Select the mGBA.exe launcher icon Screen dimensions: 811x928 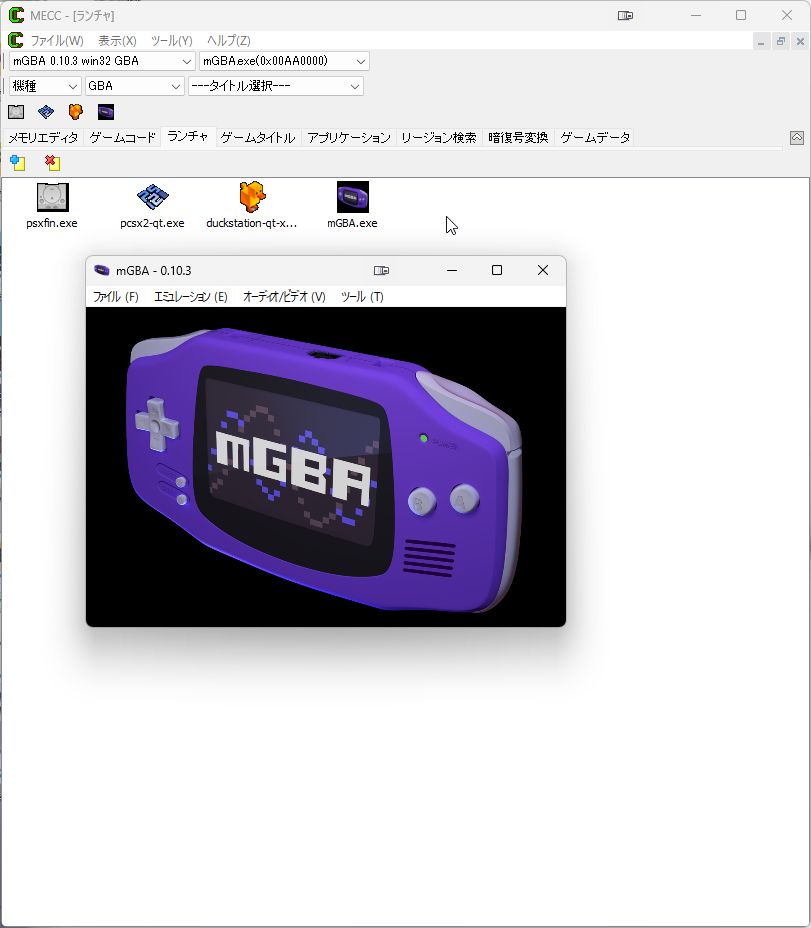(x=352, y=205)
